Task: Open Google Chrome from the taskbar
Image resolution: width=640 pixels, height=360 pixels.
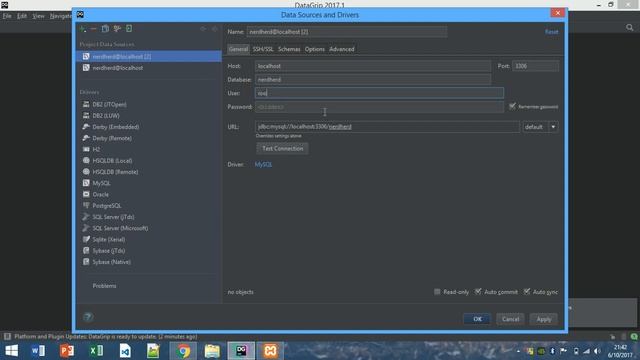Action: (x=183, y=351)
